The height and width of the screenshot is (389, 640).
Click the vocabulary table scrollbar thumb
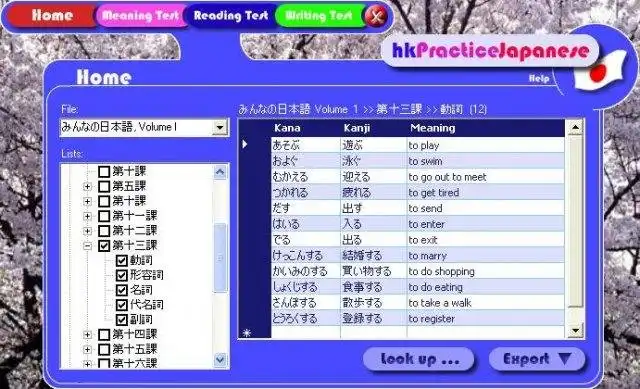[575, 221]
